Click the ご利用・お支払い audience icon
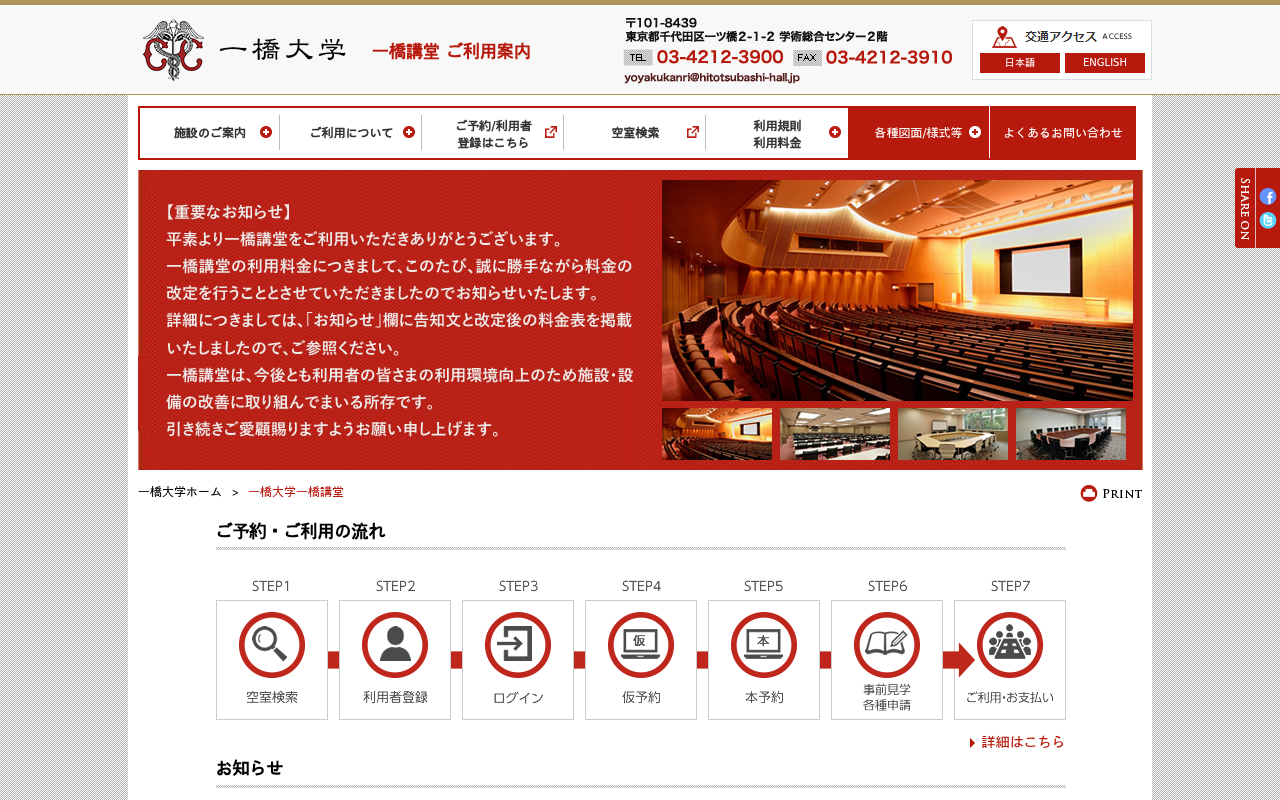The height and width of the screenshot is (800, 1280). 1010,645
